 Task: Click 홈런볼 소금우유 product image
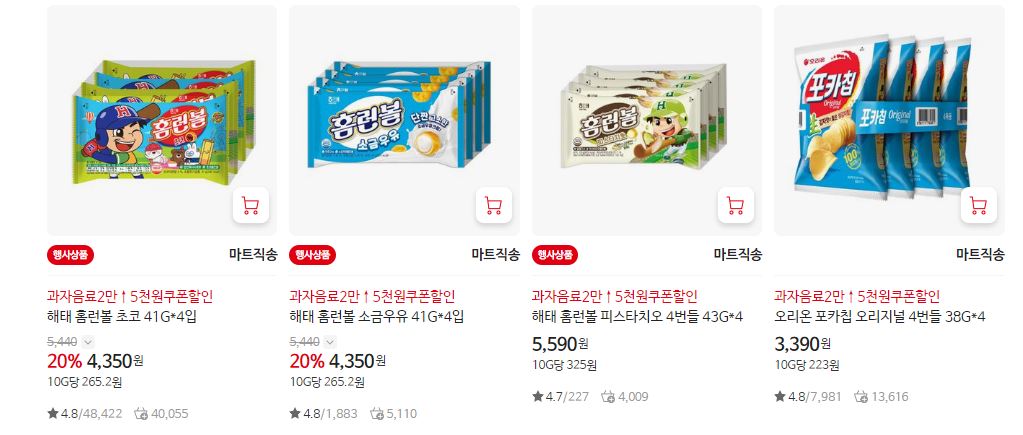pos(405,120)
